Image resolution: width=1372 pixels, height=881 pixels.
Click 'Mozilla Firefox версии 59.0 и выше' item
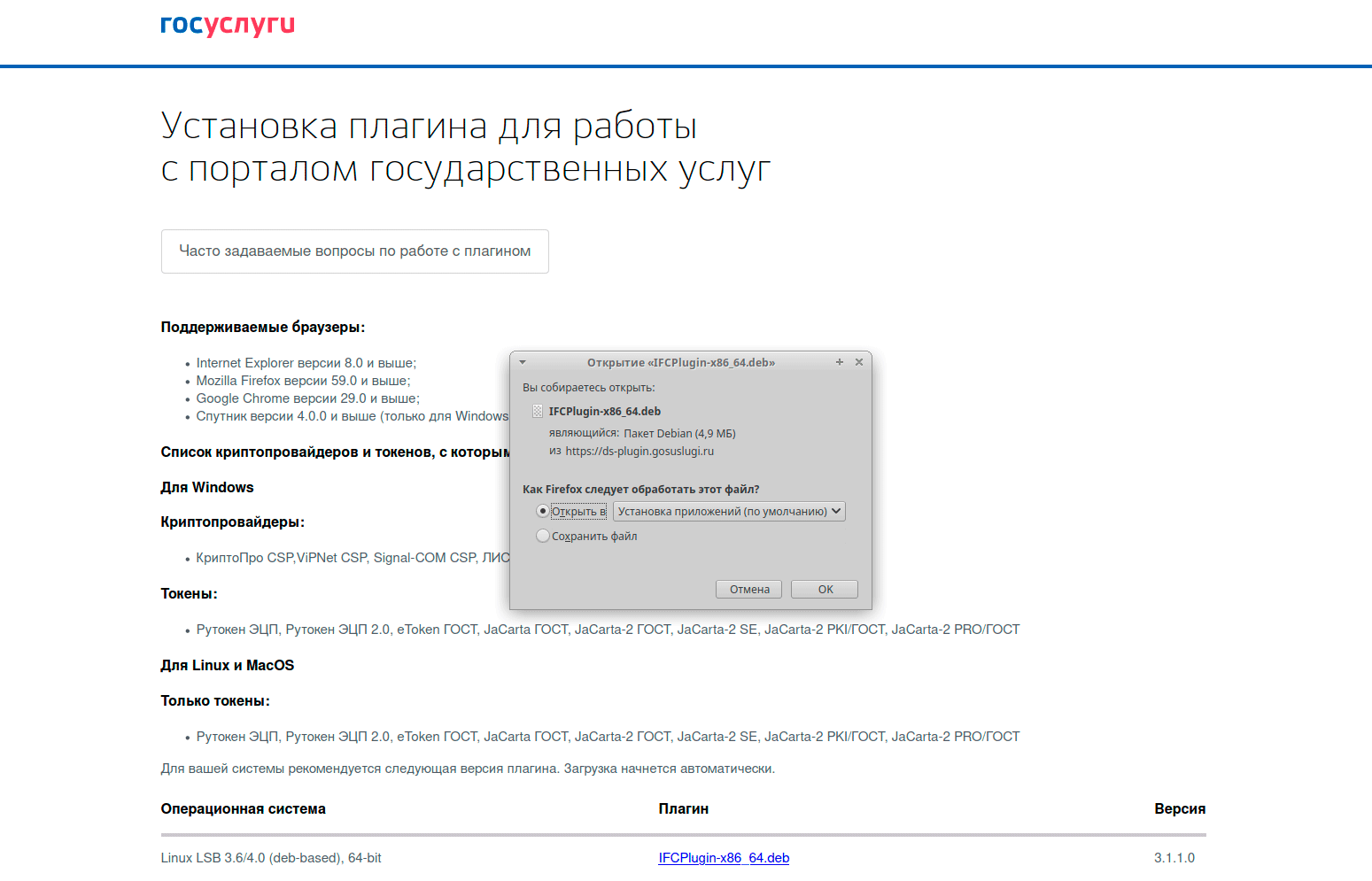304,381
